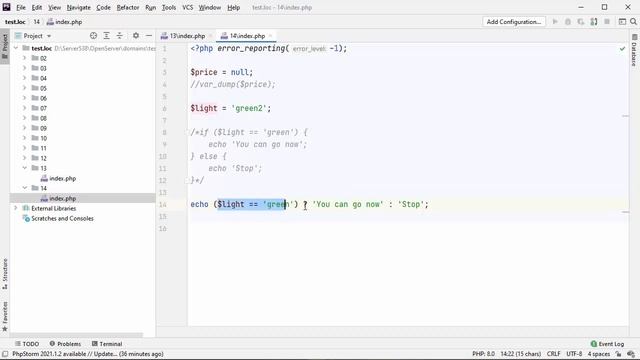Image resolution: width=640 pixels, height=360 pixels.
Task: Open the TODO tool window
Action: (x=27, y=344)
